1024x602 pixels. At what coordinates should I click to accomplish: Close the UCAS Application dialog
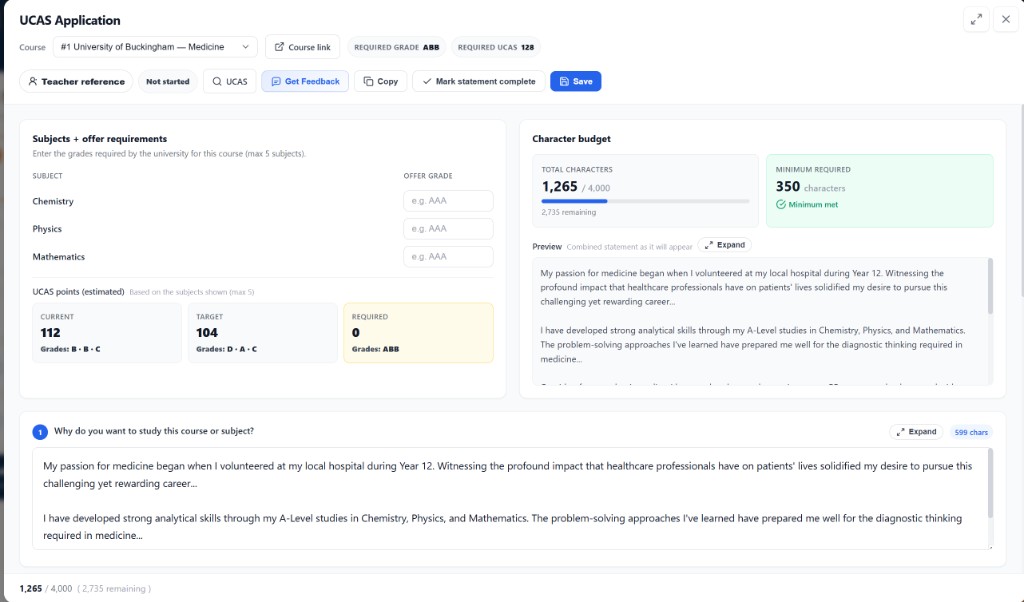pyautogui.click(x=1005, y=20)
